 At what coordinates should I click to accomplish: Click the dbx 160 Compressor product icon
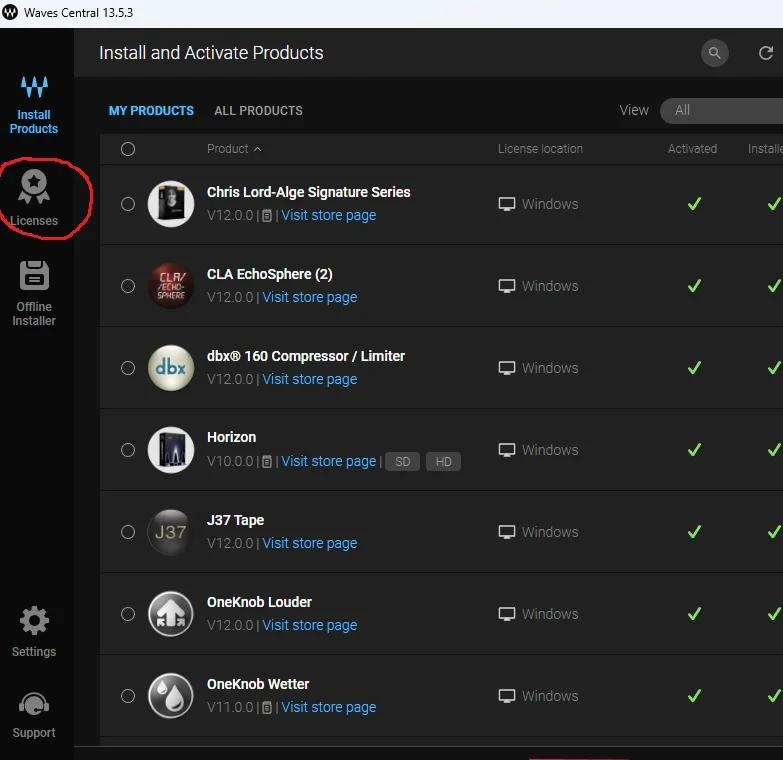click(171, 368)
